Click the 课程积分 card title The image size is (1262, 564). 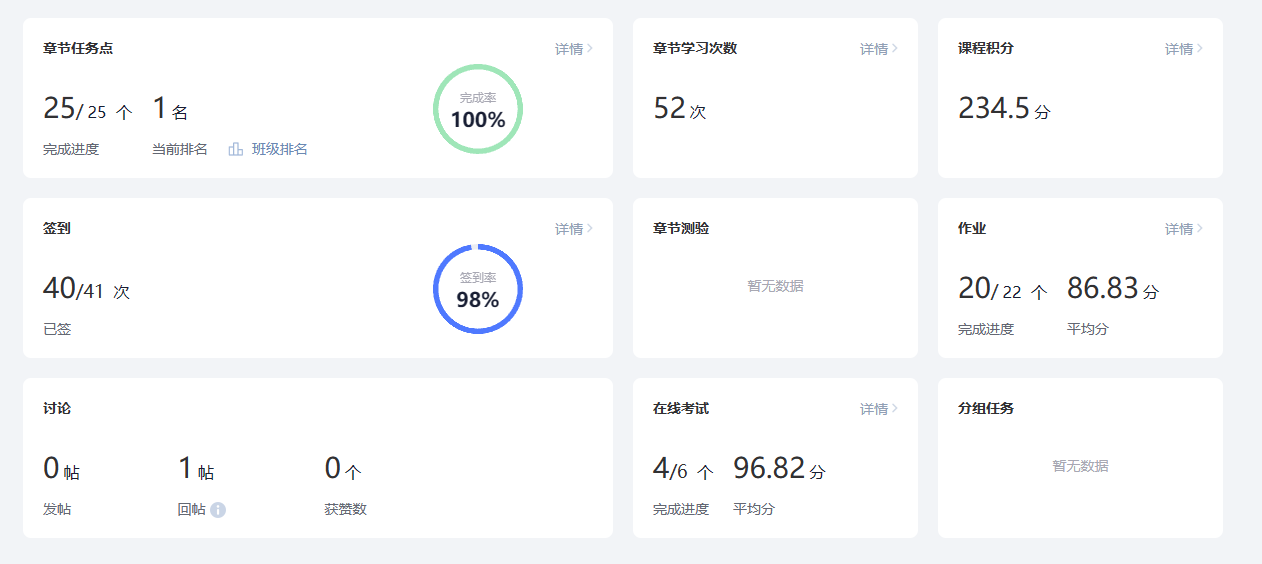pos(986,48)
